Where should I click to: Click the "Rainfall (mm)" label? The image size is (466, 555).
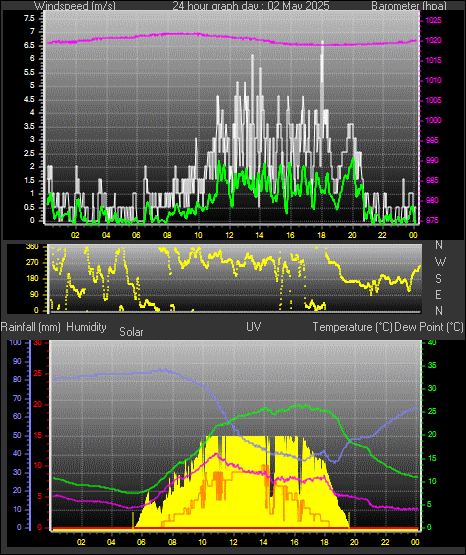(x=30, y=327)
